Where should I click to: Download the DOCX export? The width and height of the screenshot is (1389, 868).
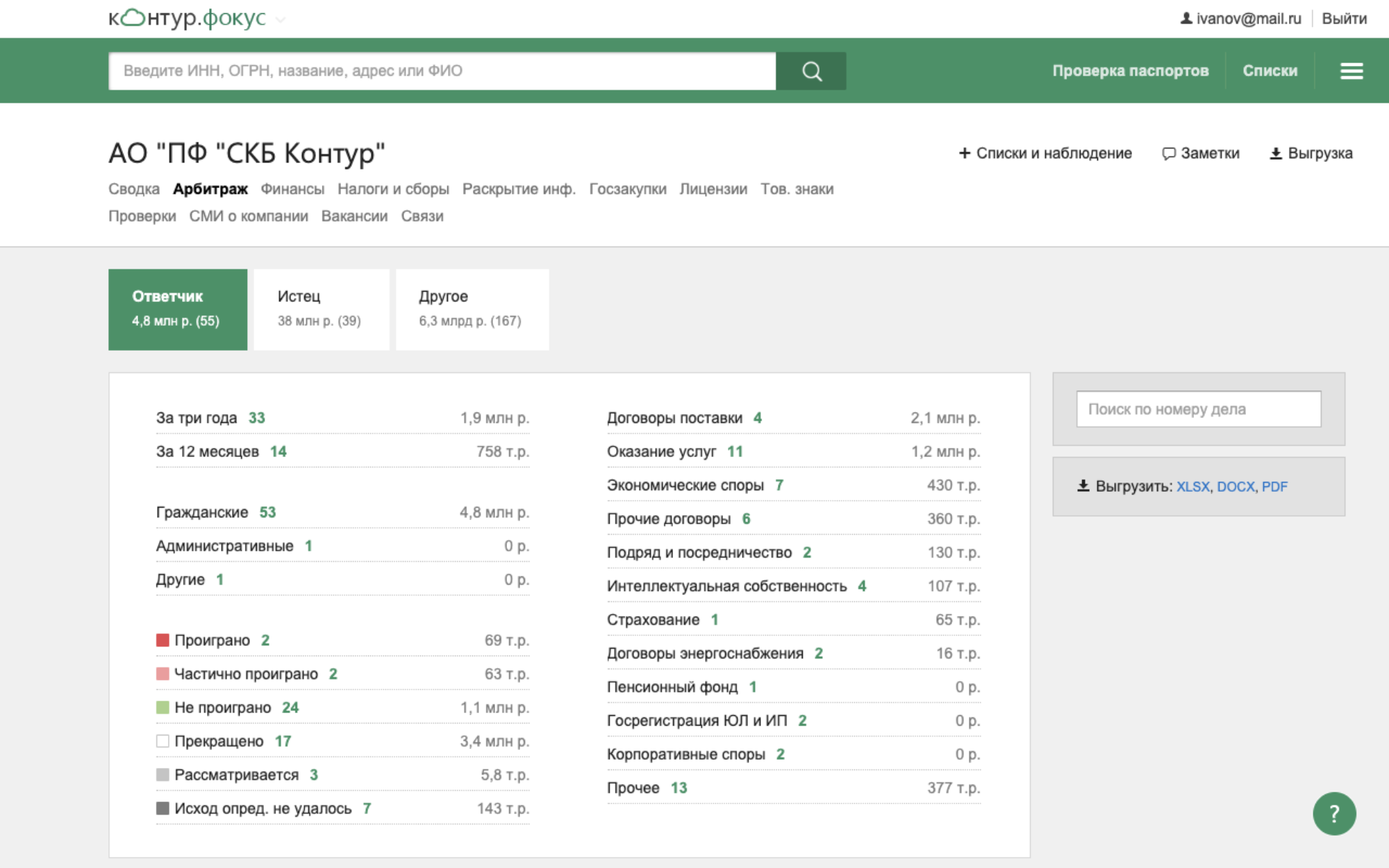(1236, 487)
